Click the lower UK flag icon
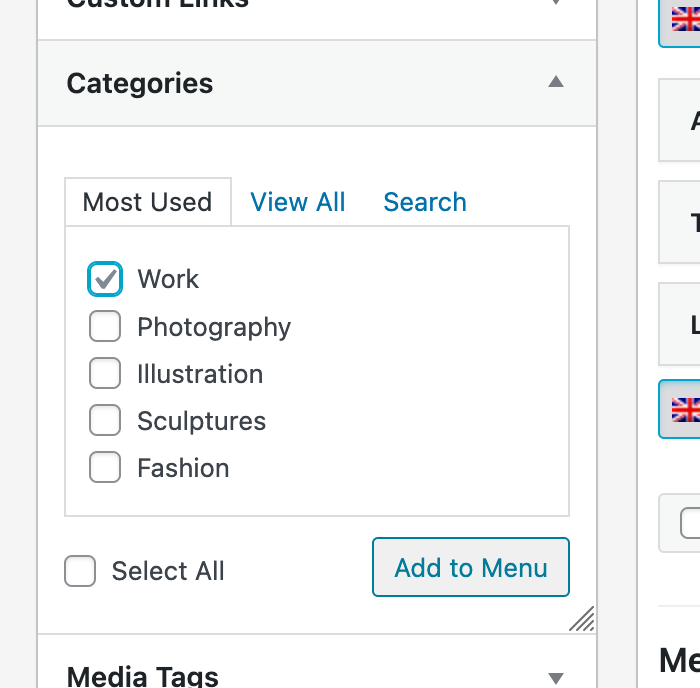Image resolution: width=700 pixels, height=688 pixels. [x=686, y=409]
